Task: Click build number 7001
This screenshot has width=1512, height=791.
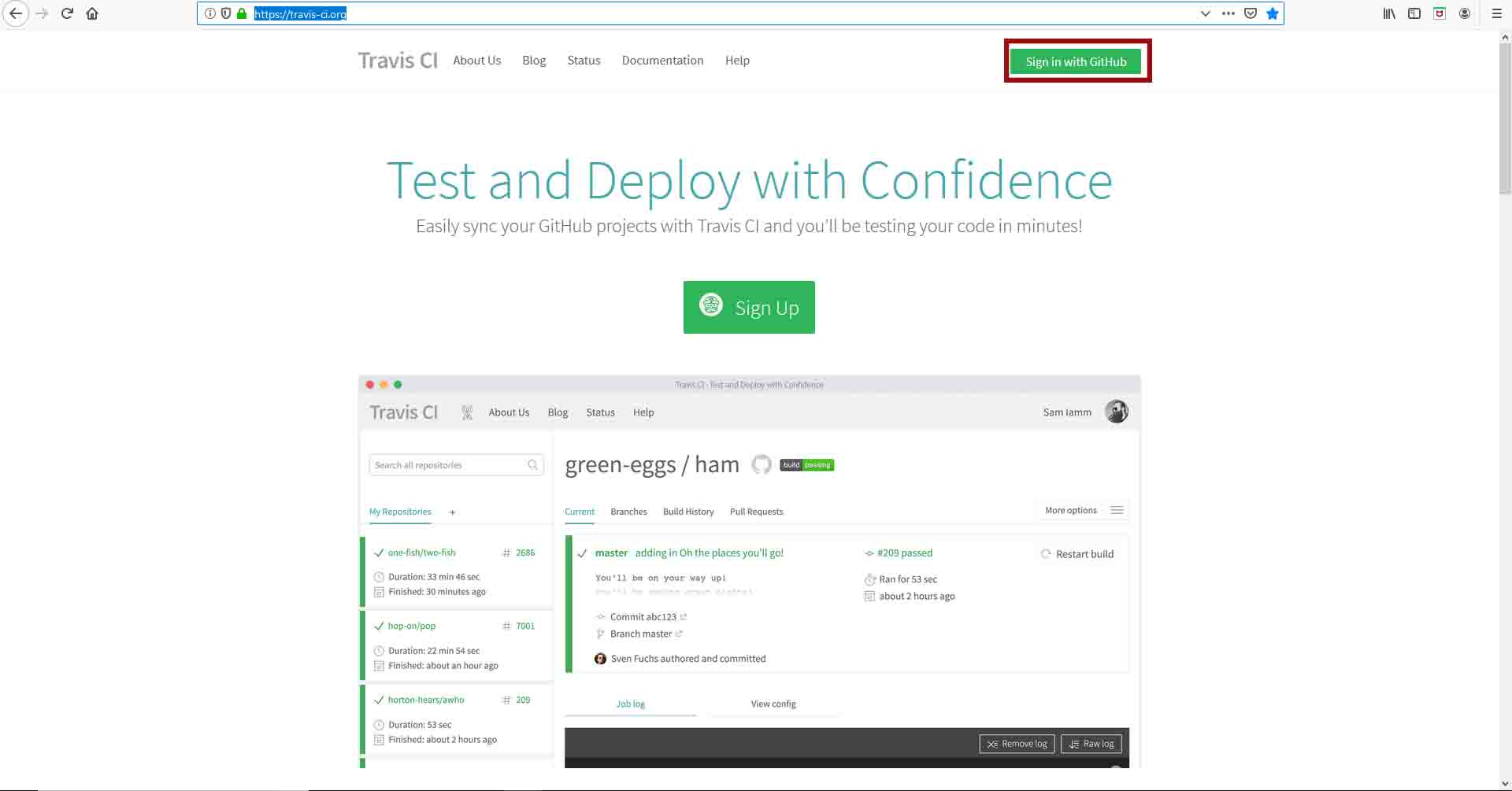Action: coord(525,626)
